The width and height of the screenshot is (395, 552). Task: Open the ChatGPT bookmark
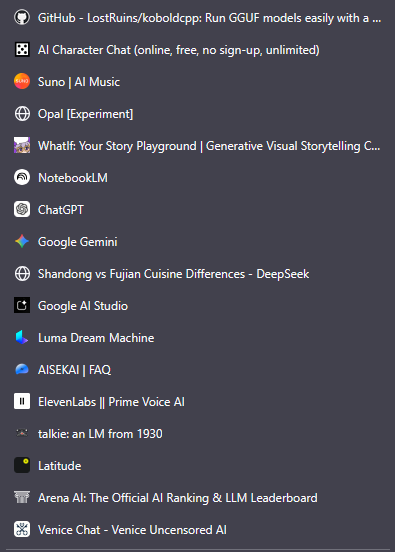point(198,209)
